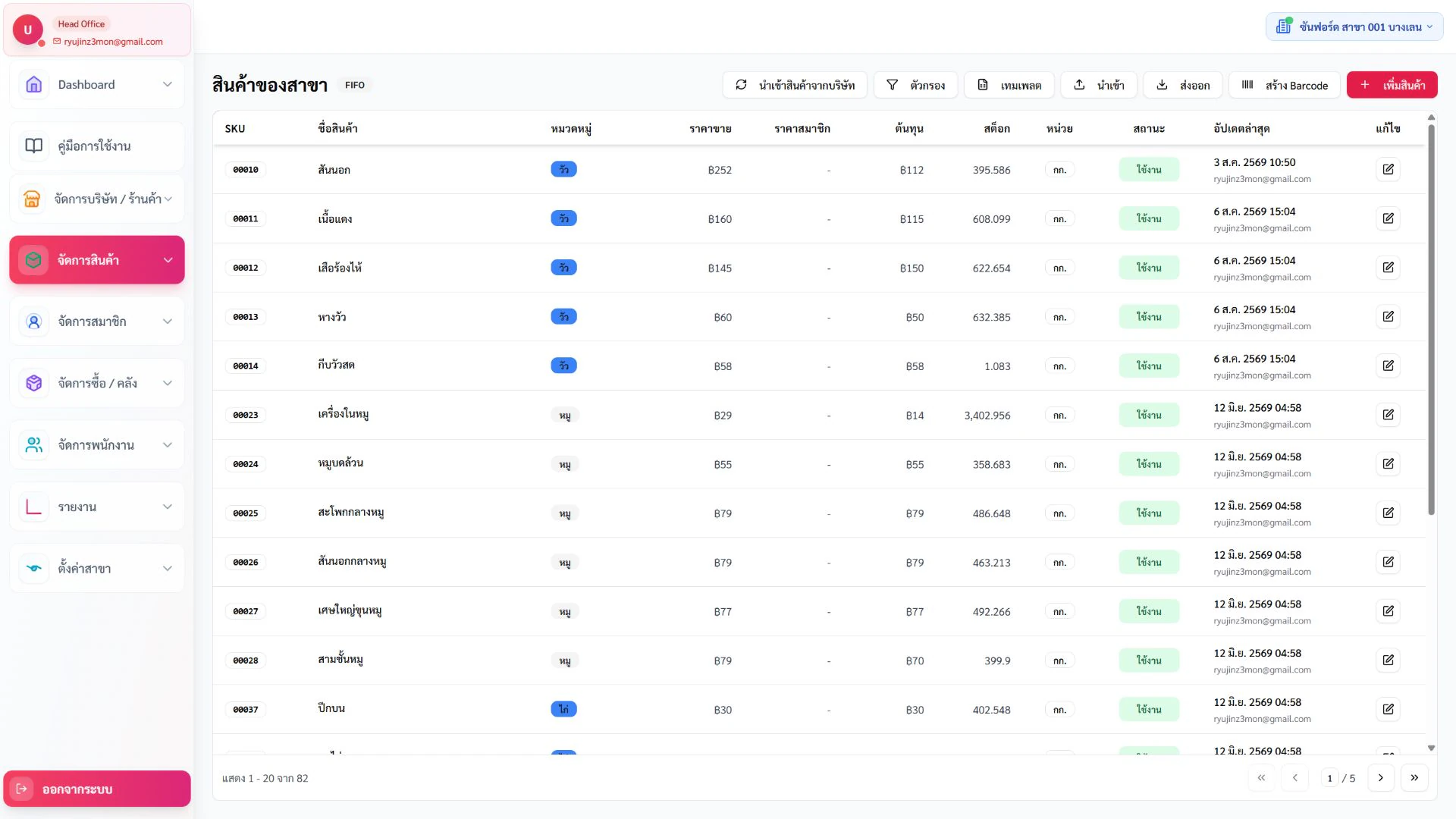Jump to last page double arrow
This screenshot has height=819, width=1456.
coord(1414,777)
